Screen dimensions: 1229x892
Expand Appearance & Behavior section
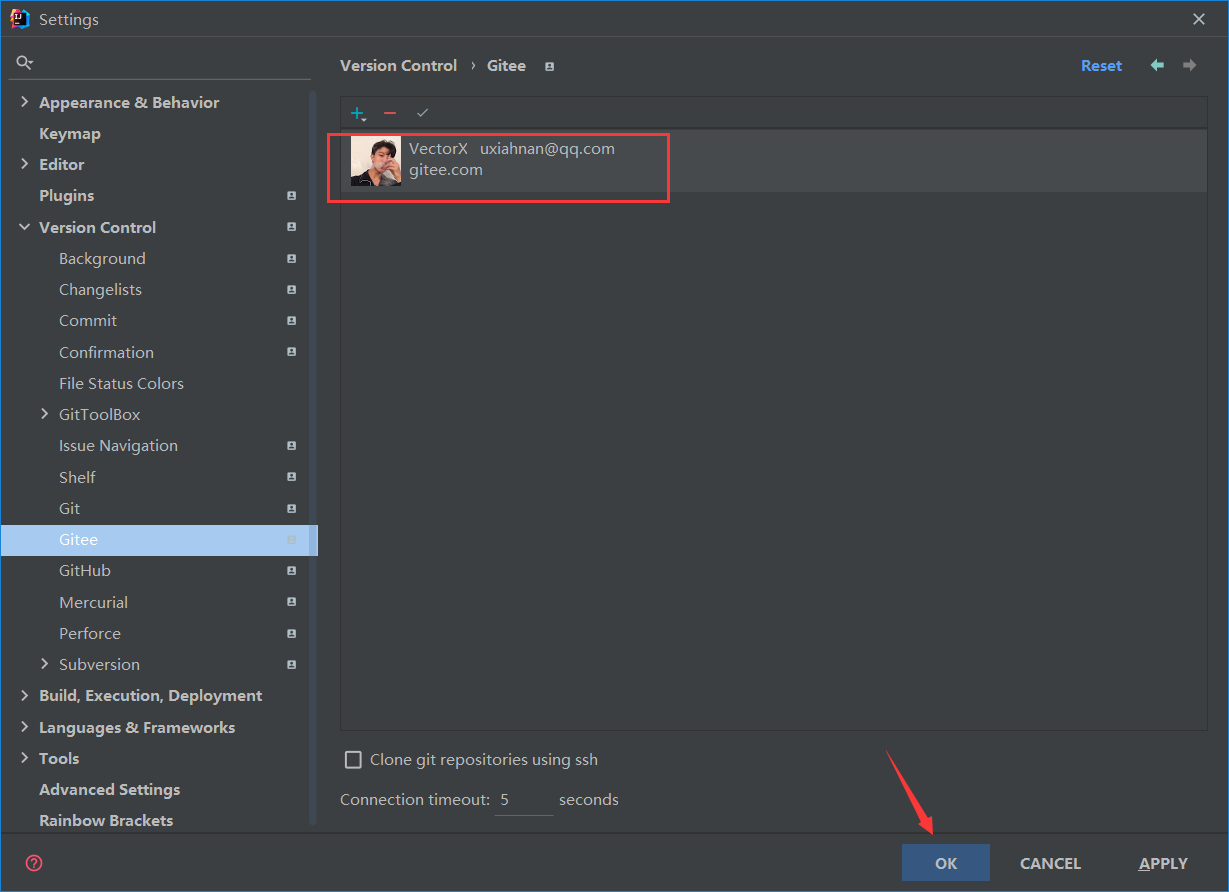(x=24, y=102)
